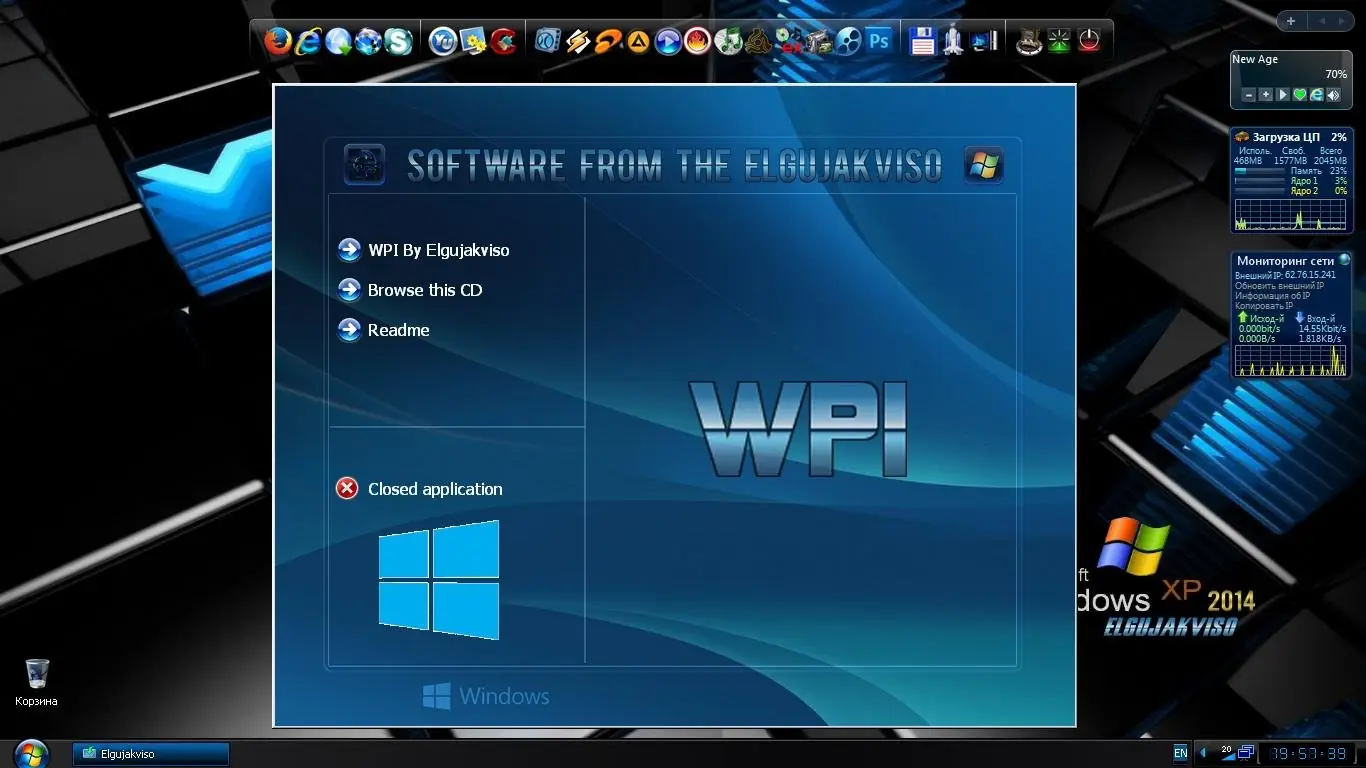Click the network traffic graph in gadget
The image size is (1366, 768).
[1291, 360]
